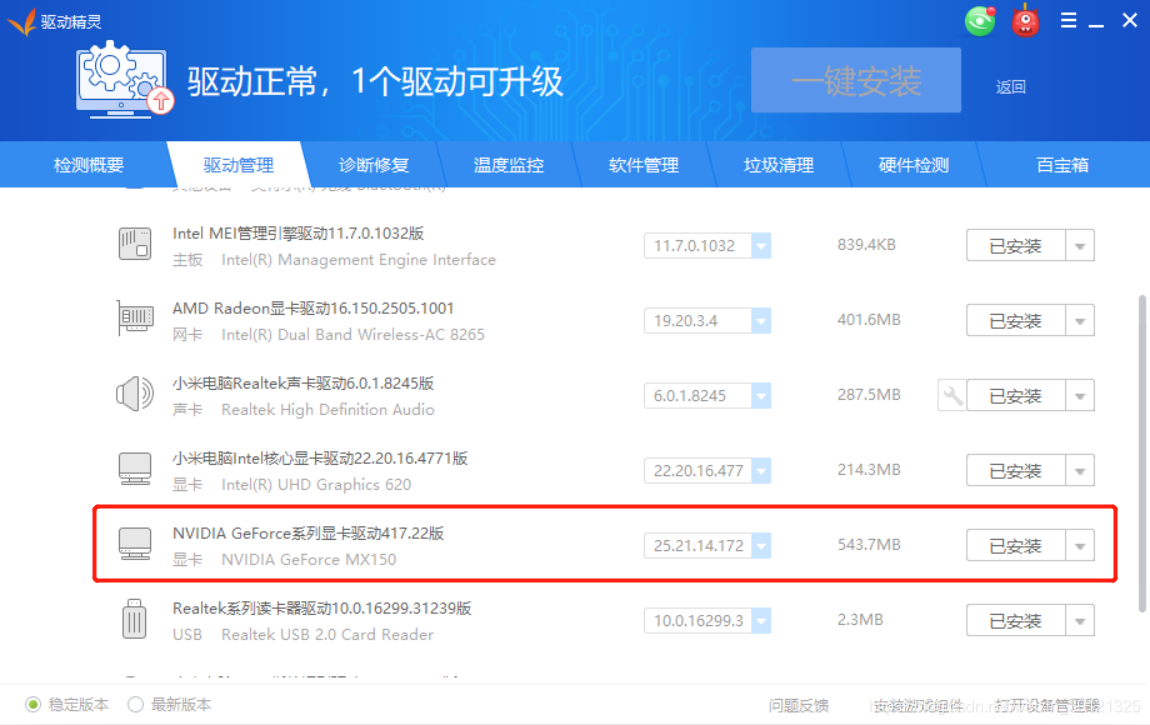The height and width of the screenshot is (725, 1150).
Task: Select the 最新版本 radio button
Action: click(135, 704)
